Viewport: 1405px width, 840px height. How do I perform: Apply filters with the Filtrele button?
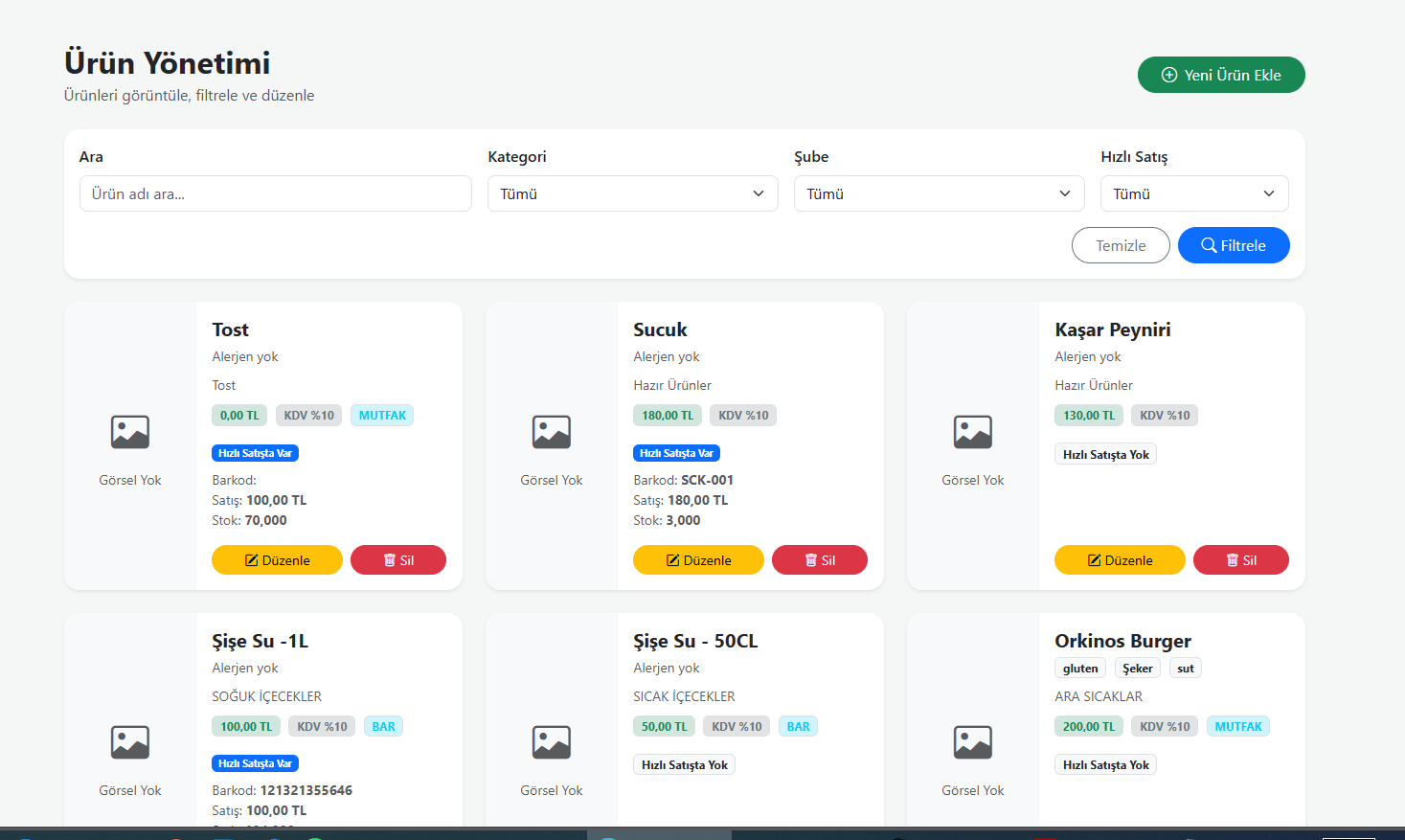(1233, 245)
